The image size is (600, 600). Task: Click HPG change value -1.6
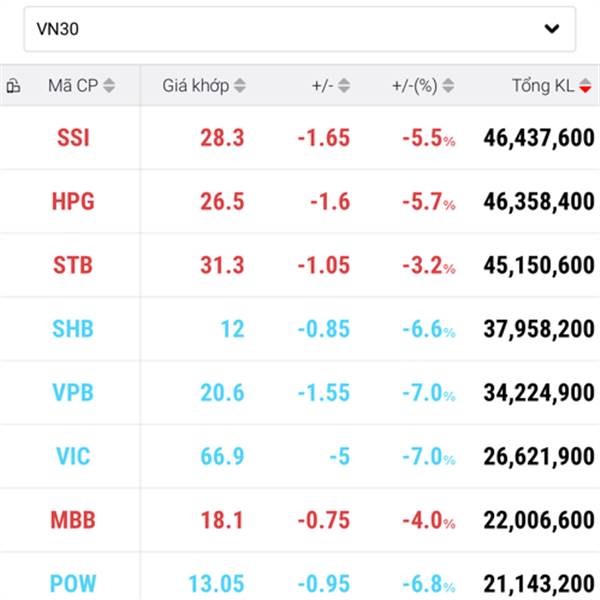coord(330,202)
